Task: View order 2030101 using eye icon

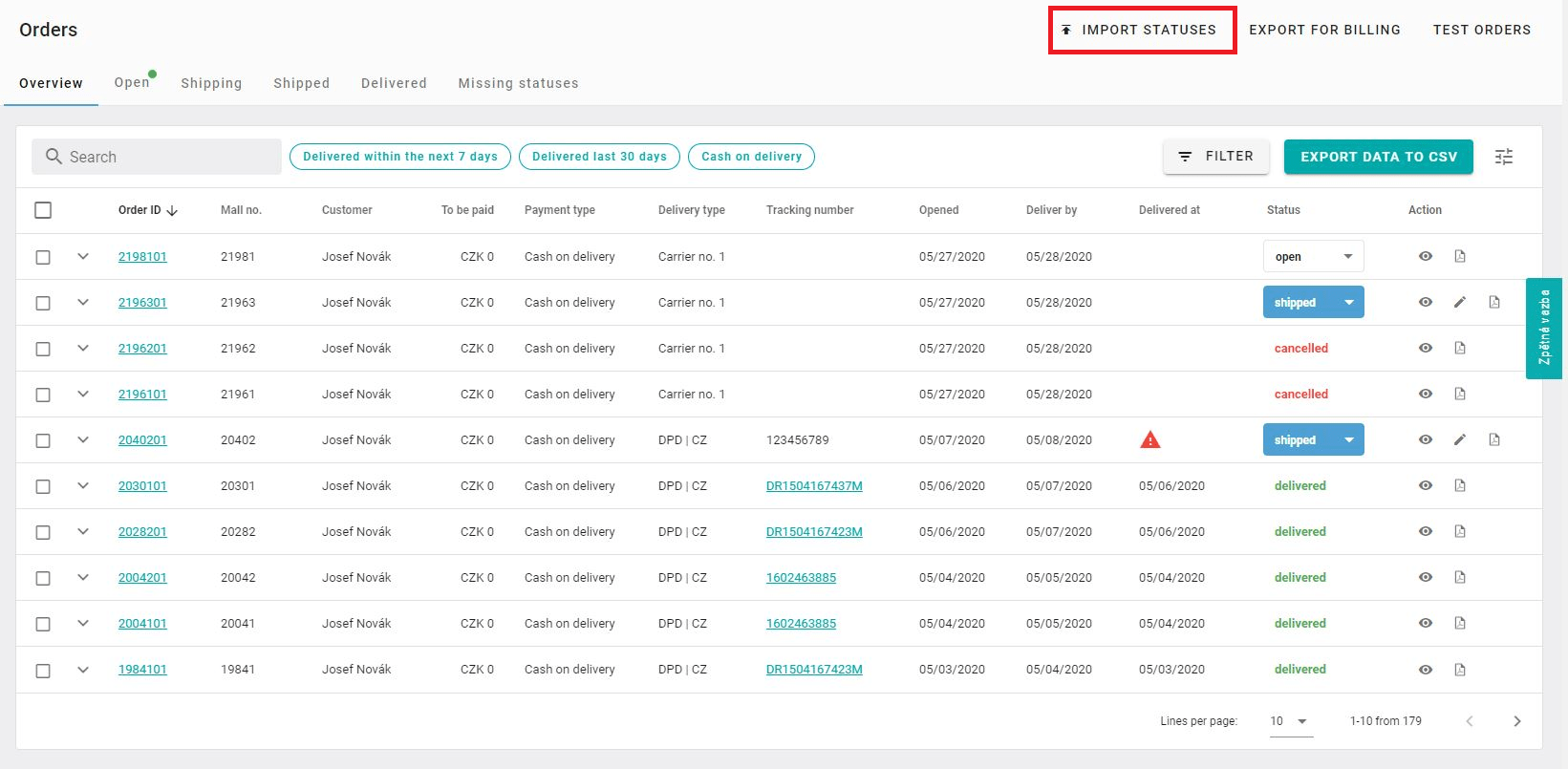Action: pos(1426,485)
